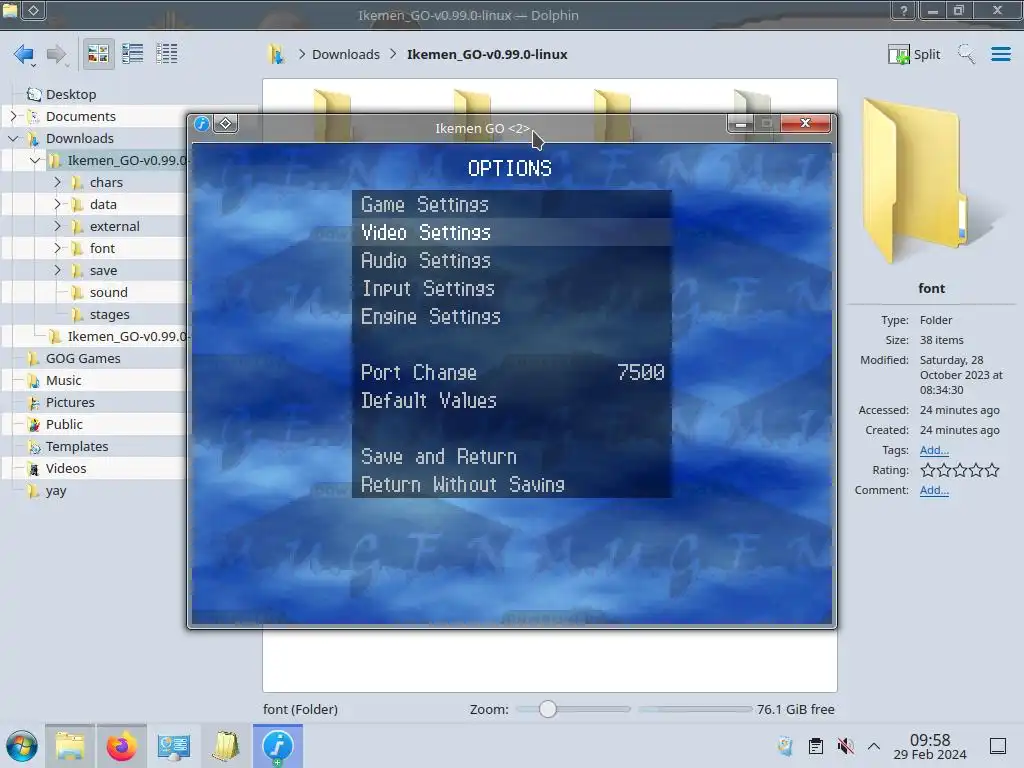Toggle muted volume tray icon
The image size is (1024, 768).
[x=846, y=746]
